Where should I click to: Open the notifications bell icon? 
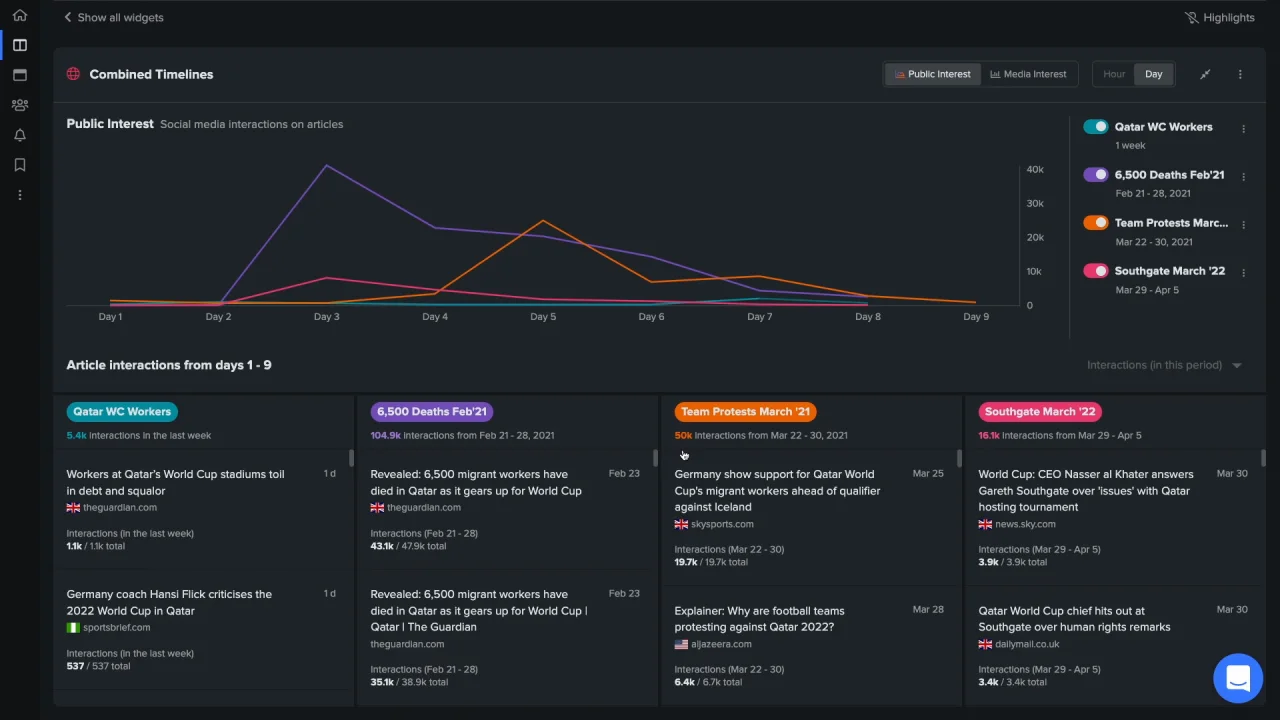coord(20,135)
